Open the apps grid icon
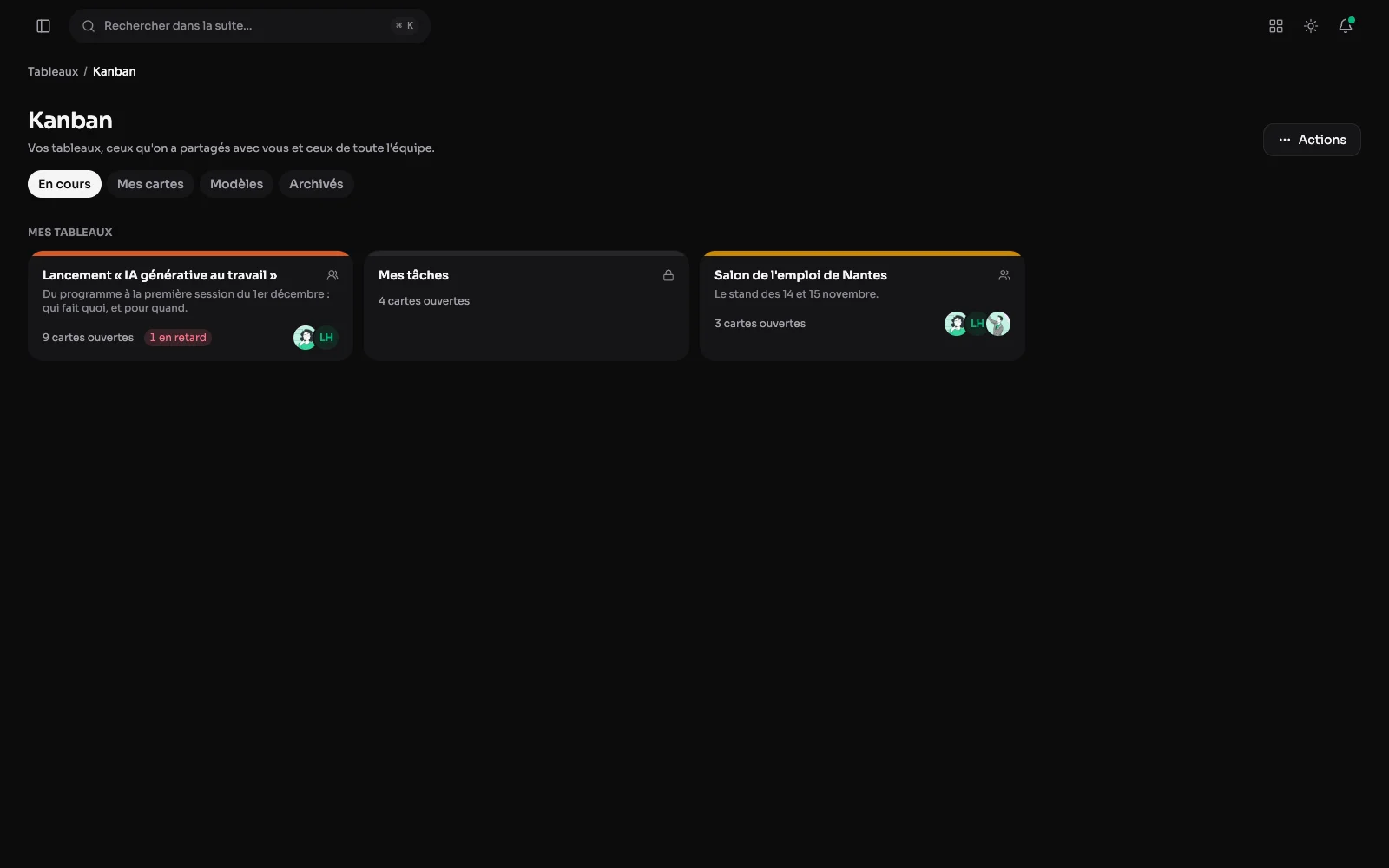The width and height of the screenshot is (1389, 868). point(1276,26)
